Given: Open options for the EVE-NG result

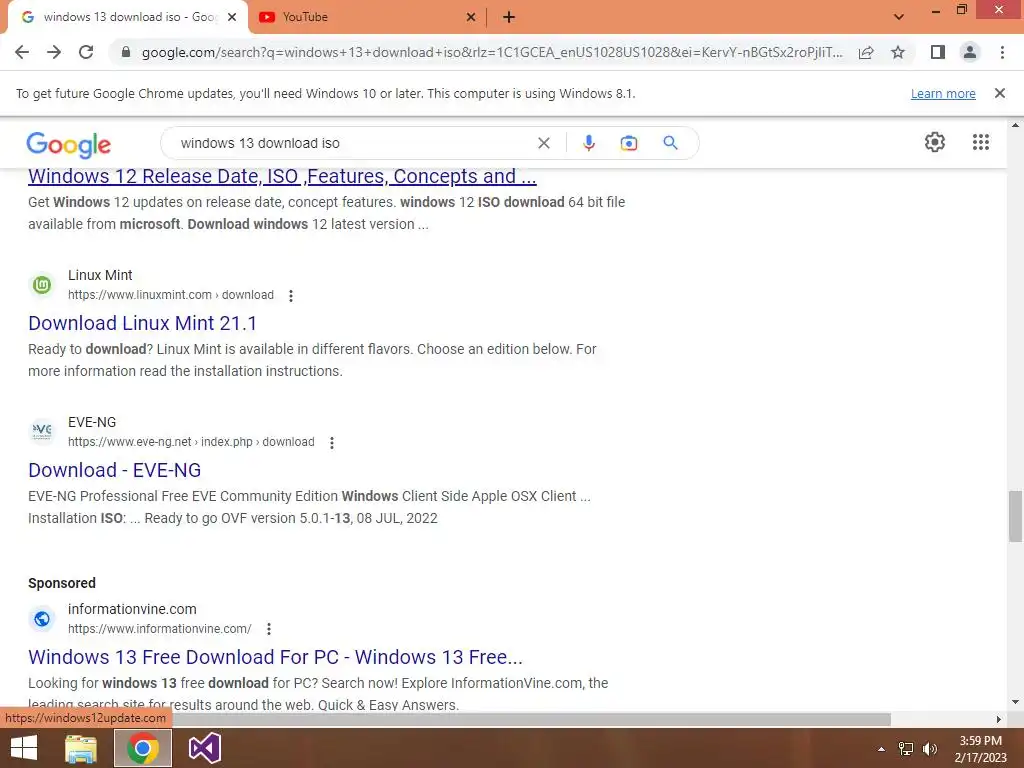Looking at the screenshot, I should (x=332, y=443).
